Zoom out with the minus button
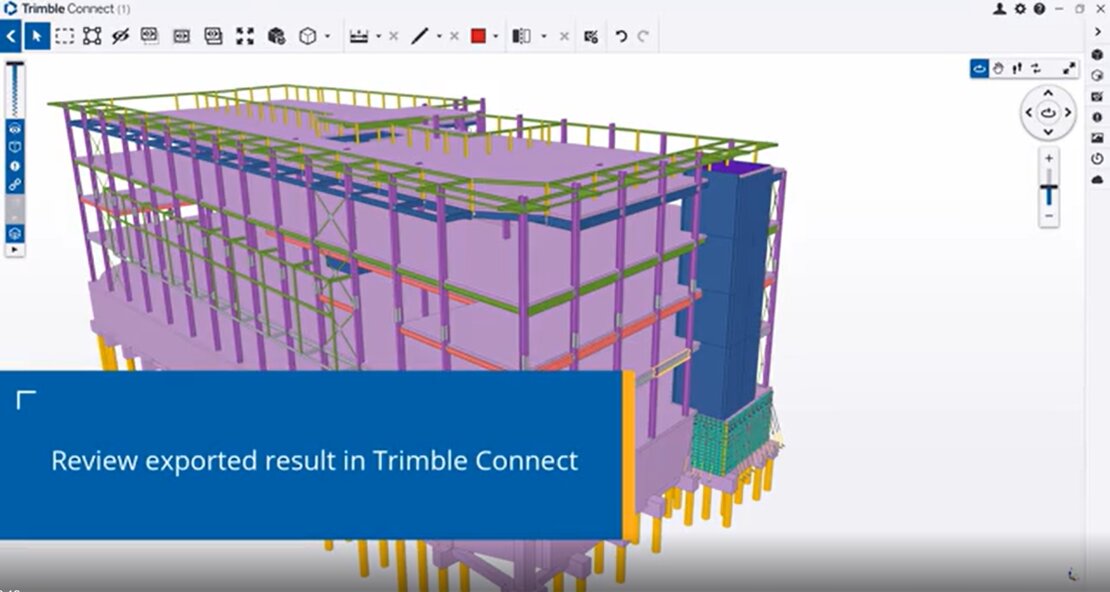 pyautogui.click(x=1049, y=216)
